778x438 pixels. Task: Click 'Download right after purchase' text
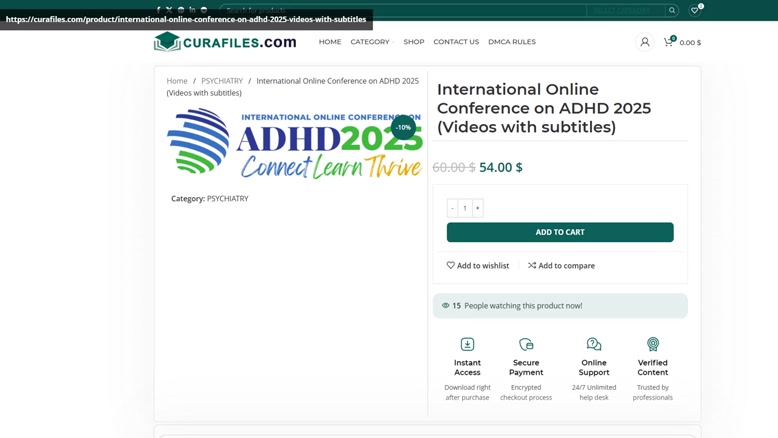click(x=467, y=392)
